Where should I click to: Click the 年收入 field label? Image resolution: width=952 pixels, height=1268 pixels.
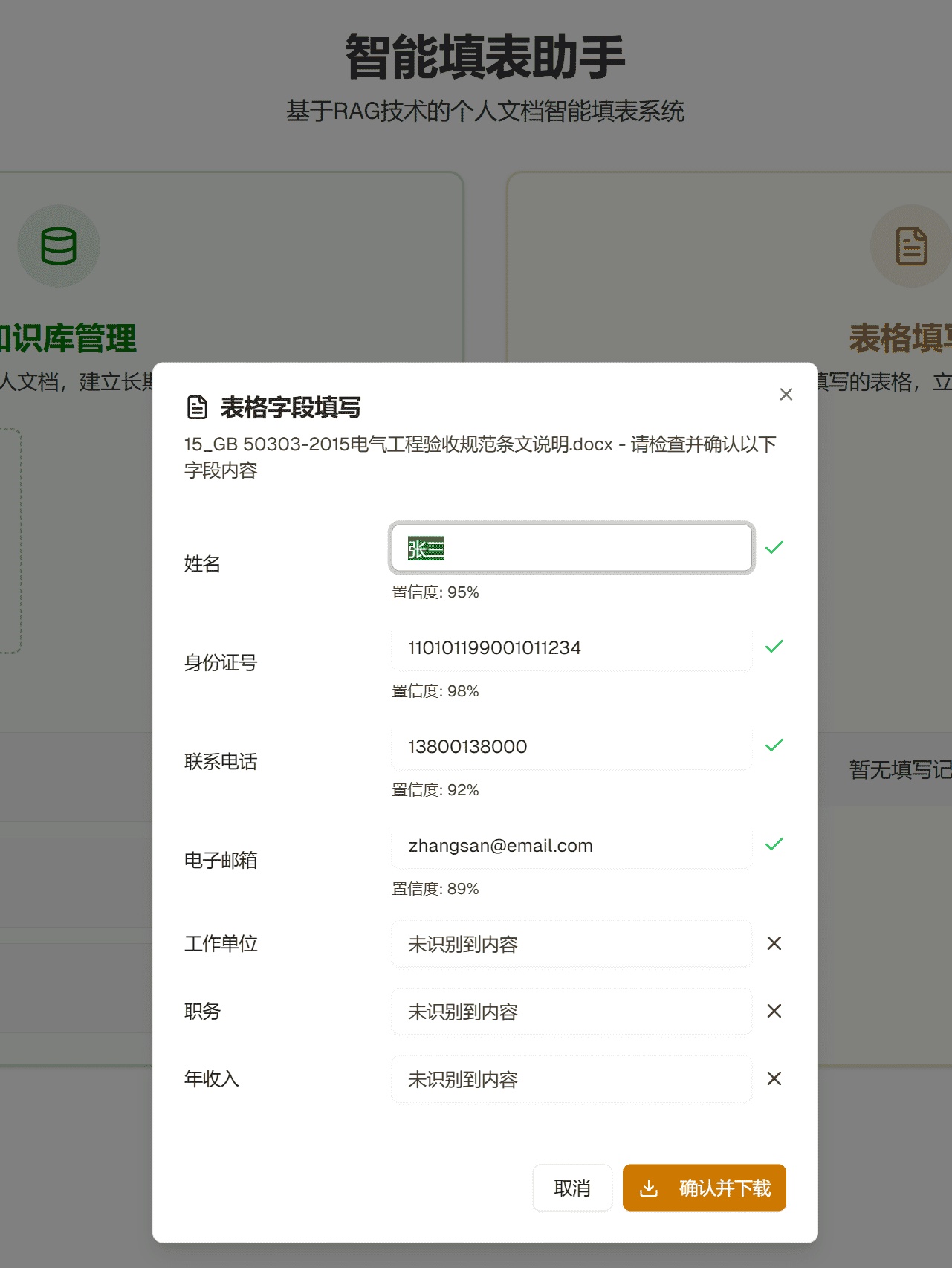point(212,1079)
